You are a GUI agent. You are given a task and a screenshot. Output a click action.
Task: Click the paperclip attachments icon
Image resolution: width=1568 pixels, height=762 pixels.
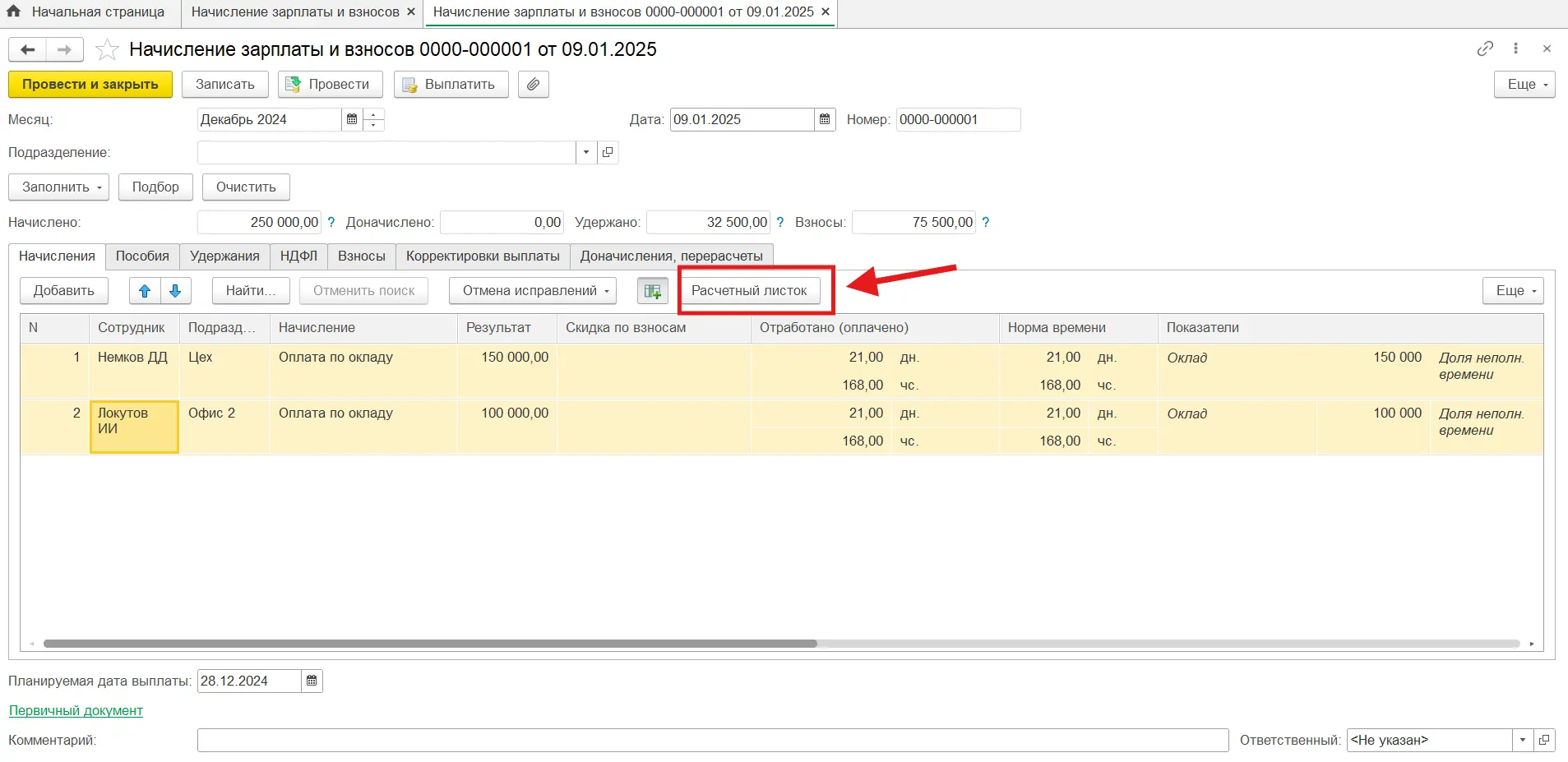[533, 85]
